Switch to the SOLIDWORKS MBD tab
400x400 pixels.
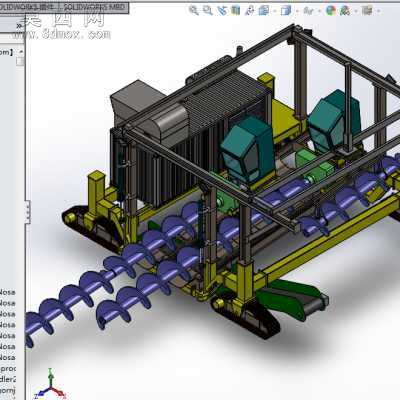pyautogui.click(x=95, y=7)
